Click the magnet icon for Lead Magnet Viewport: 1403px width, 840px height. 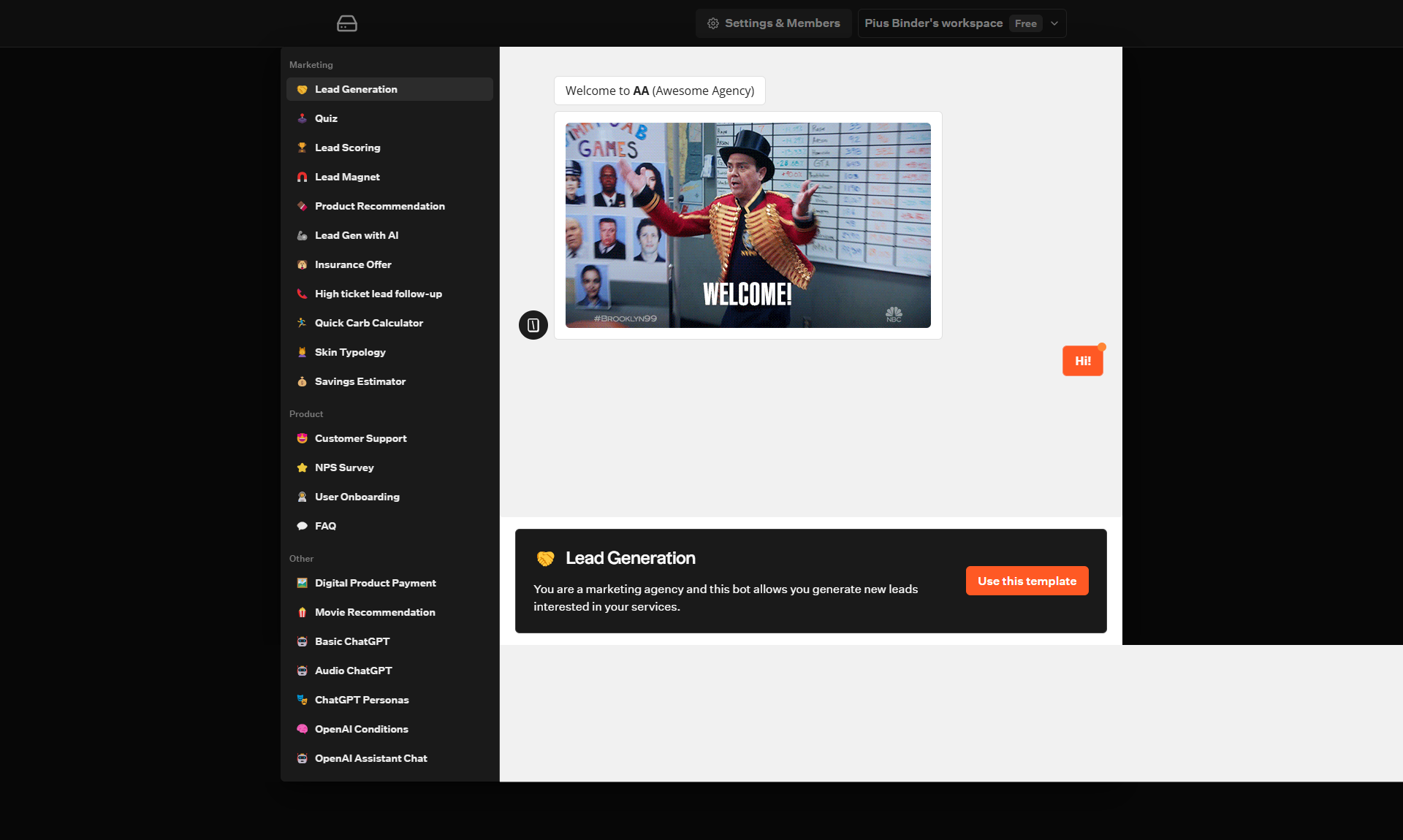[302, 177]
